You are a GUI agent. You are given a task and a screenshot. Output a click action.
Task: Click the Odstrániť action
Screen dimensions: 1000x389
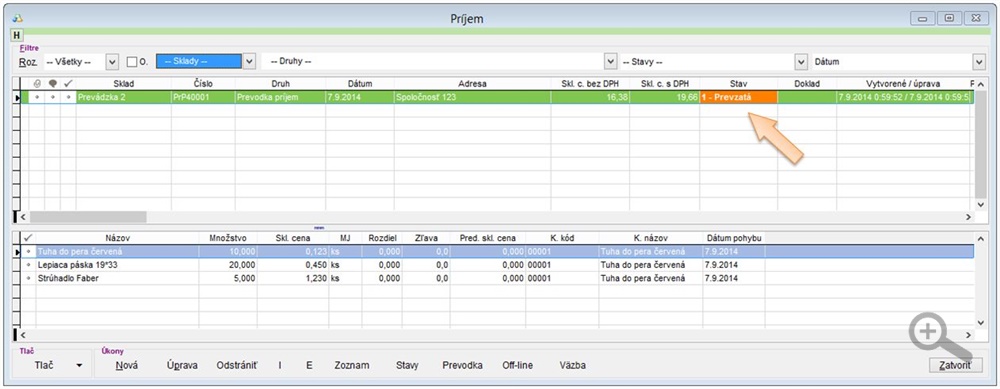237,366
